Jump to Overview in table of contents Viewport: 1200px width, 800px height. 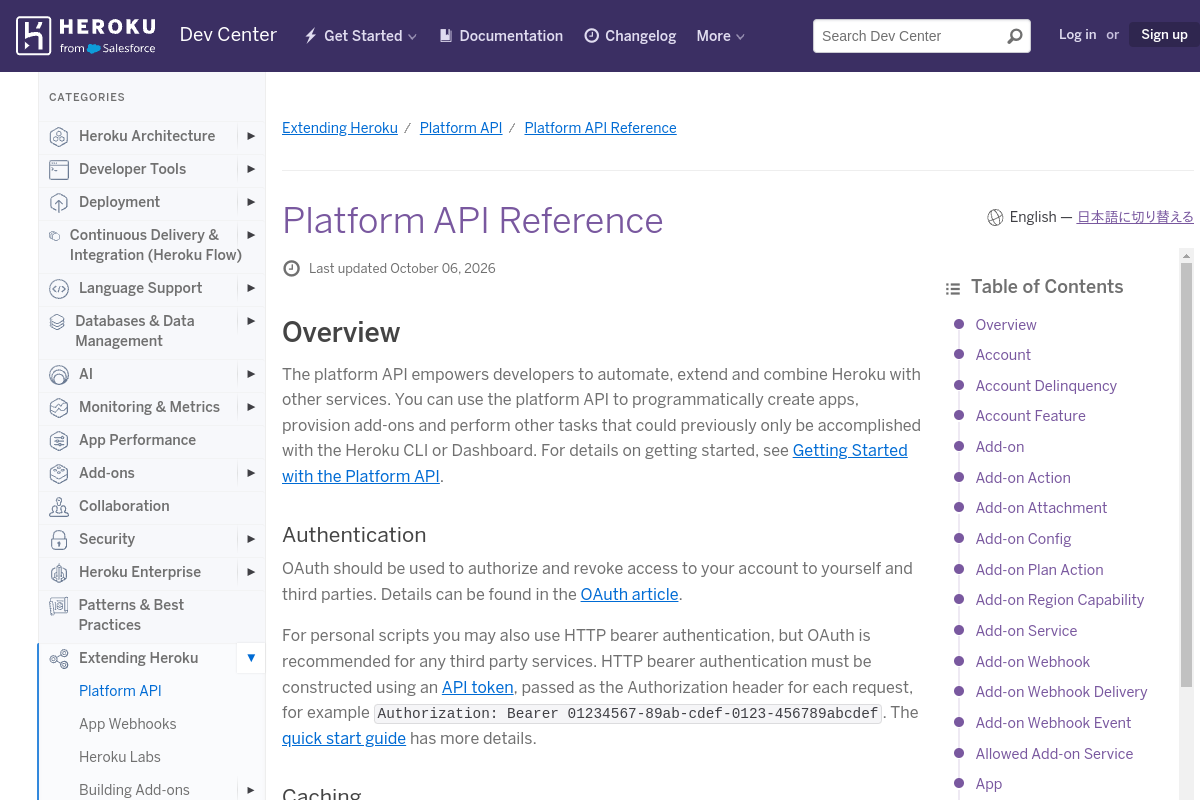1006,325
